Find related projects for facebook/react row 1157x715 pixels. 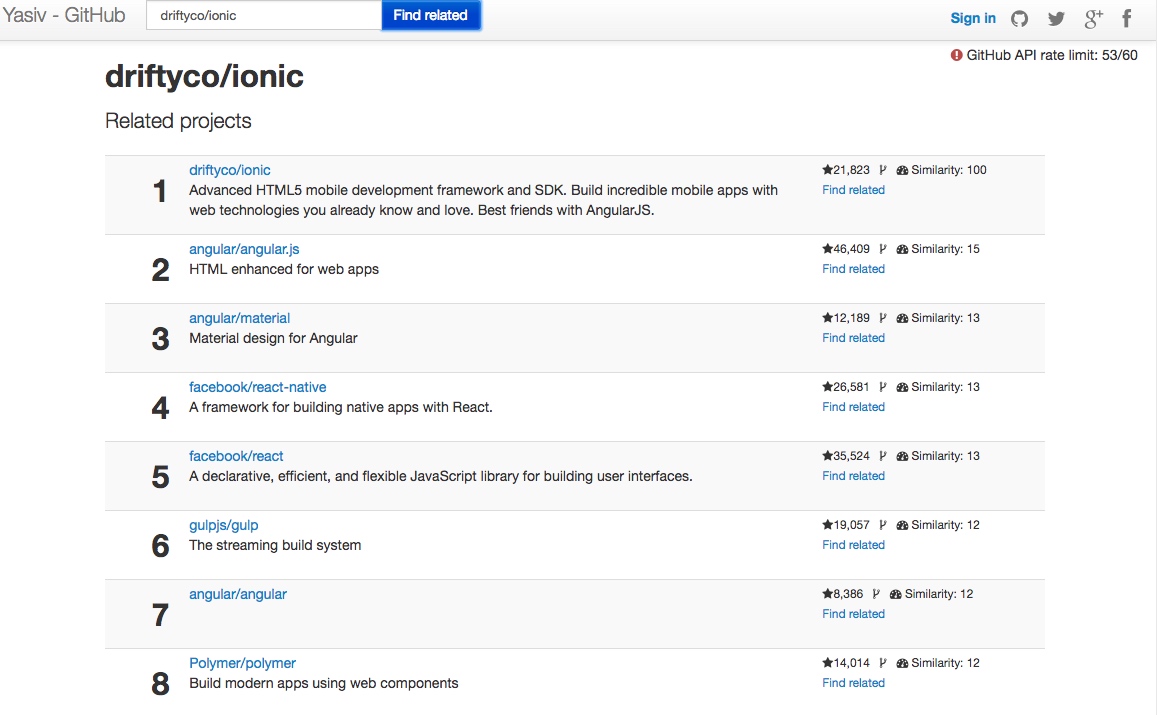(x=853, y=476)
